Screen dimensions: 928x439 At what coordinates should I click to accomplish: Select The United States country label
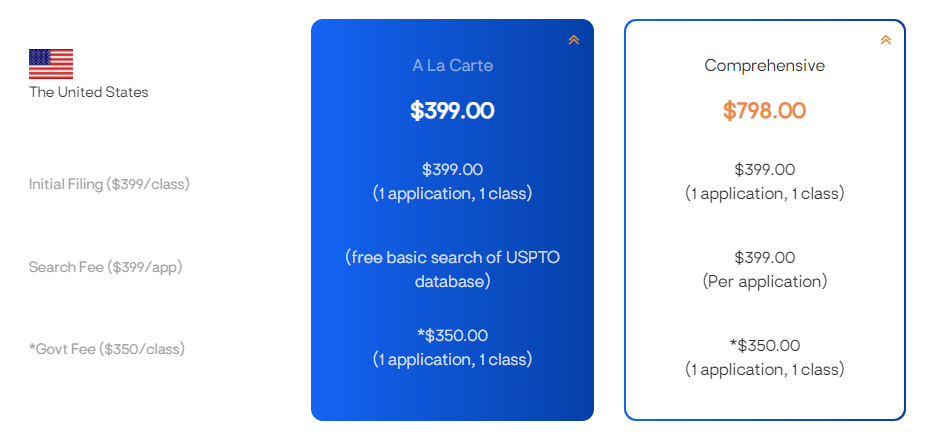(x=88, y=92)
